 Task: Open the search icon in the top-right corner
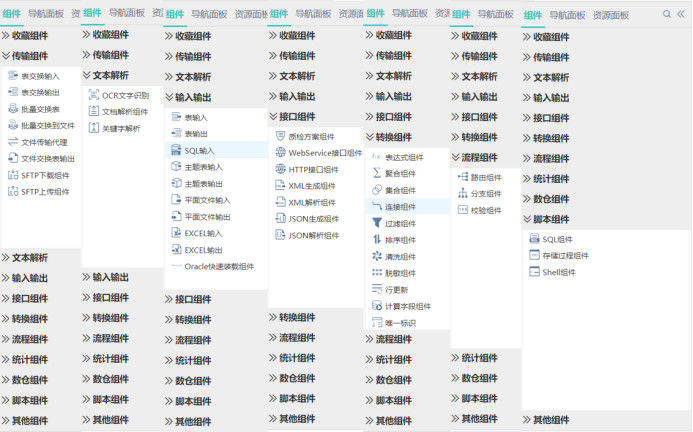pyautogui.click(x=666, y=14)
